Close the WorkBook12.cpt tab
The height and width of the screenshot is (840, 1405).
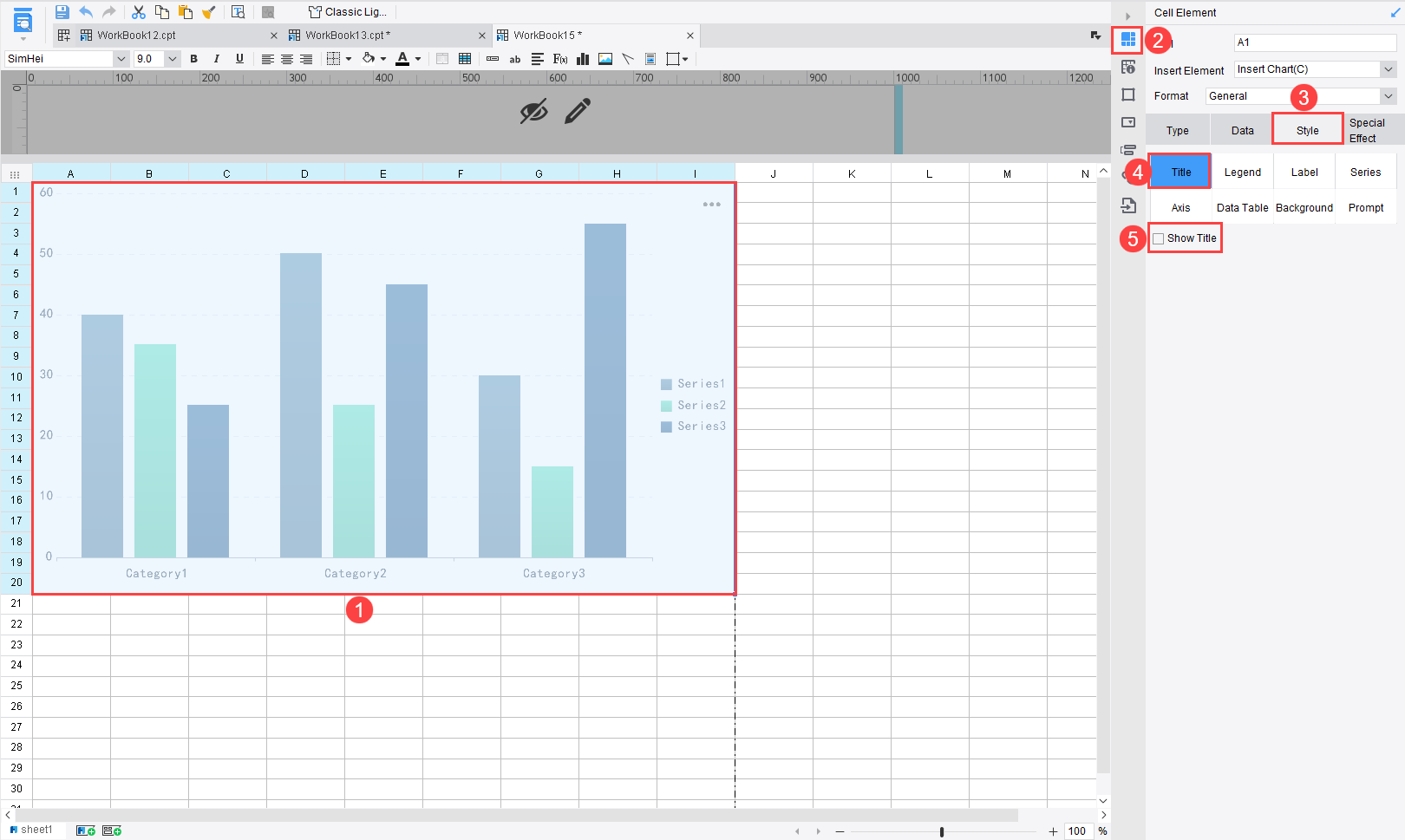274,36
